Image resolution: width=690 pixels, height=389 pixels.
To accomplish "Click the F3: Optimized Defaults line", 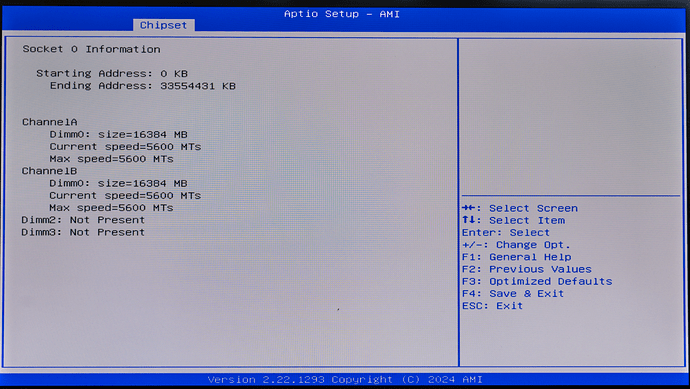I will click(537, 282).
